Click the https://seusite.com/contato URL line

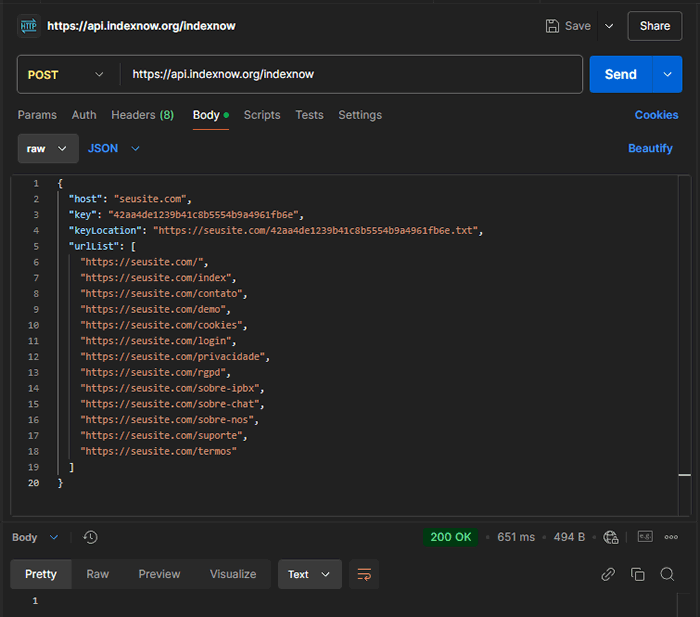pyautogui.click(x=161, y=294)
